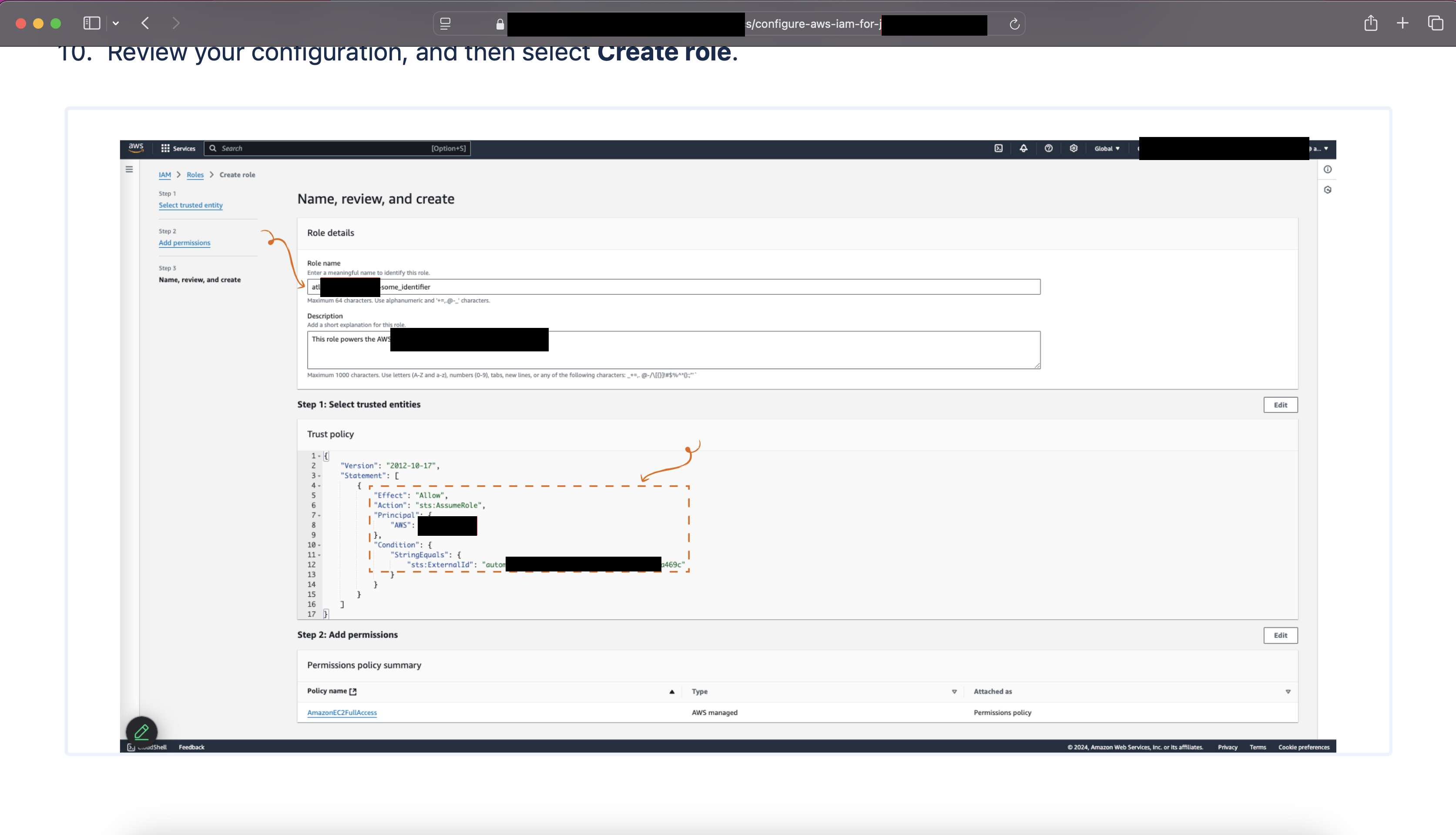
Task: Open the notifications bell icon
Action: (1024, 148)
